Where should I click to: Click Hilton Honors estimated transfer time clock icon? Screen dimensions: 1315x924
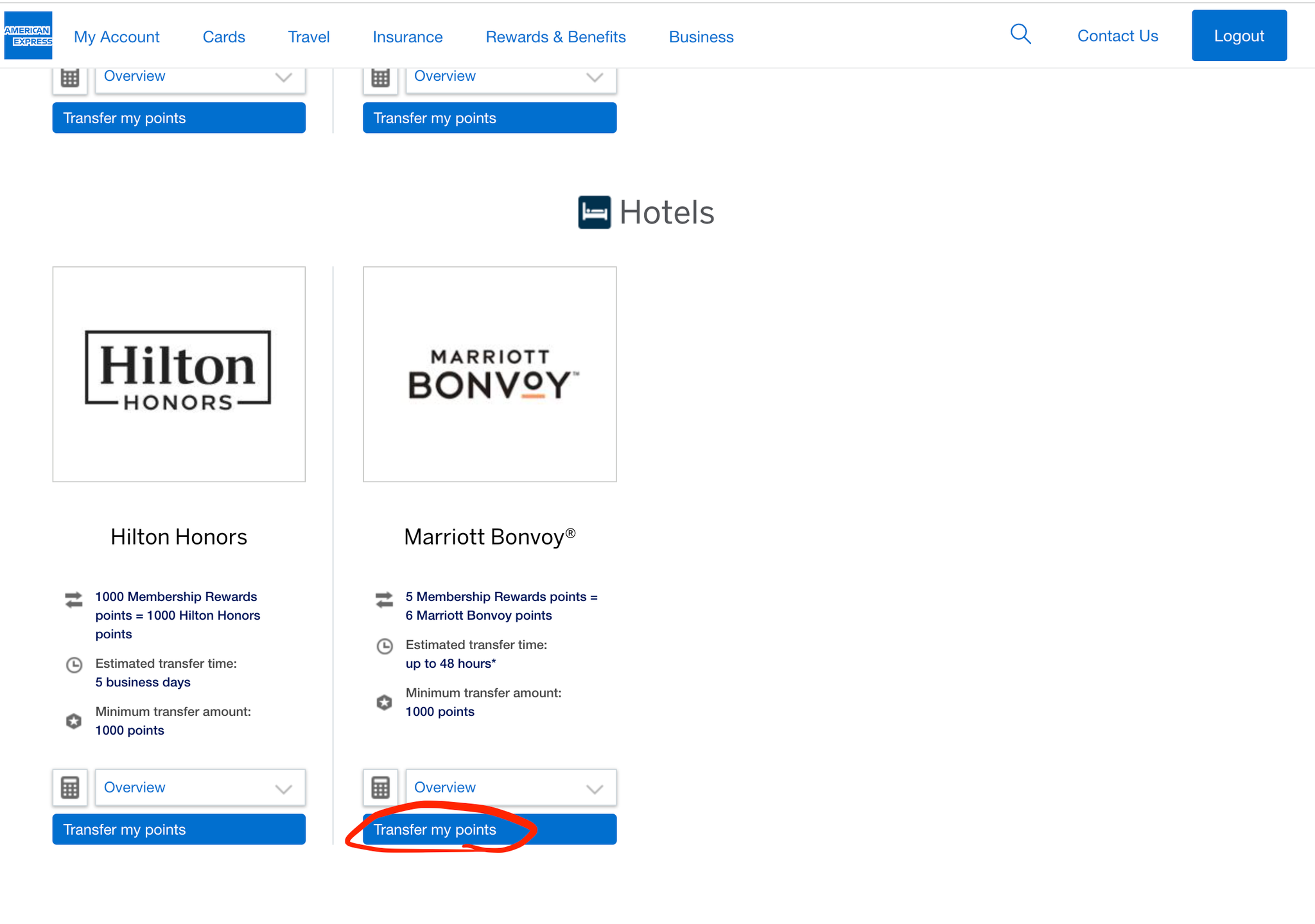click(74, 665)
